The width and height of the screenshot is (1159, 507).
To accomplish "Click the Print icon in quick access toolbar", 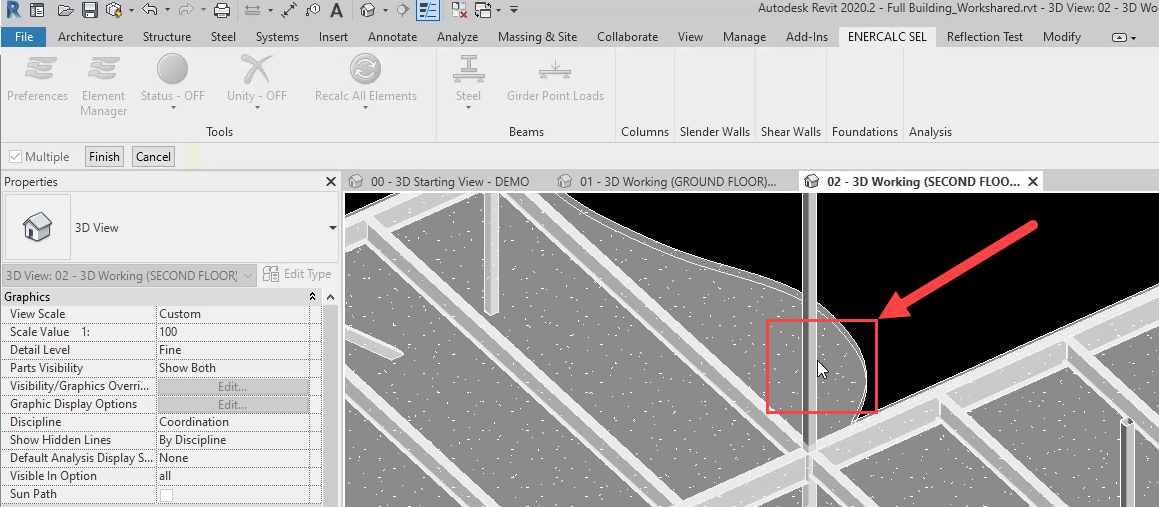I will click(221, 10).
